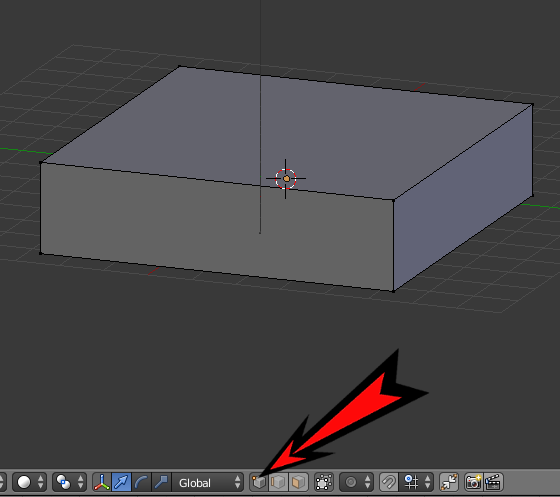Switch to vertex select mode
Image resolution: width=560 pixels, height=497 pixels.
tap(259, 482)
